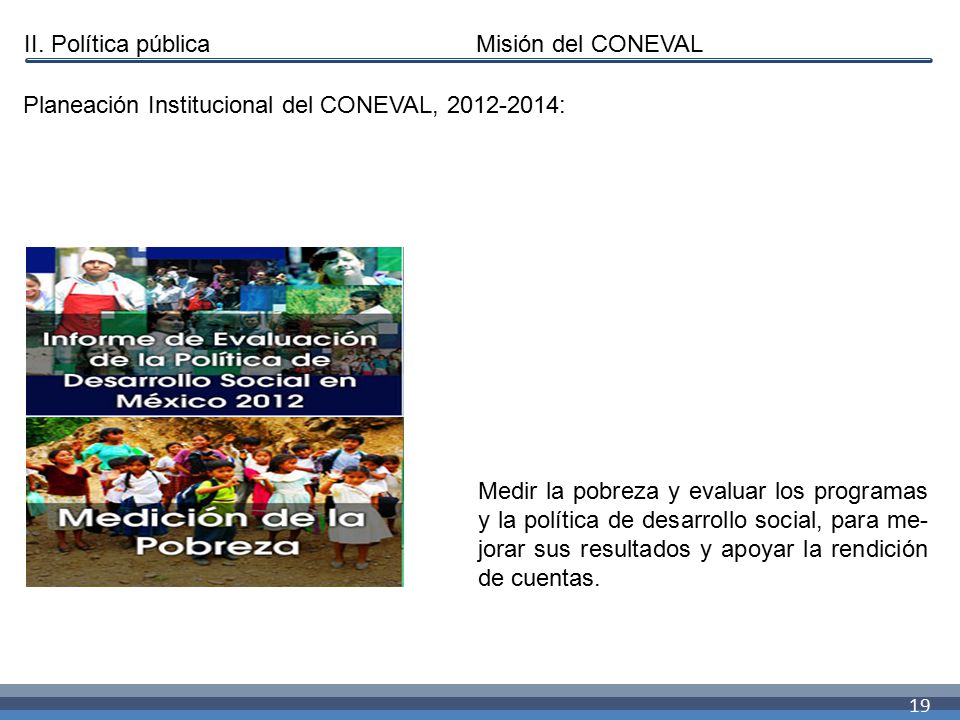Viewport: 960px width, 720px height.
Task: Open the 'Informe de Evaluación' report cover image
Action: (x=214, y=331)
